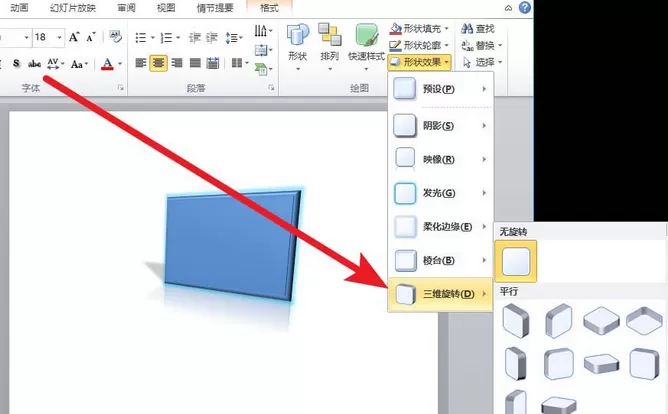
Task: Open text direction dropdown
Action: pyautogui.click(x=264, y=31)
